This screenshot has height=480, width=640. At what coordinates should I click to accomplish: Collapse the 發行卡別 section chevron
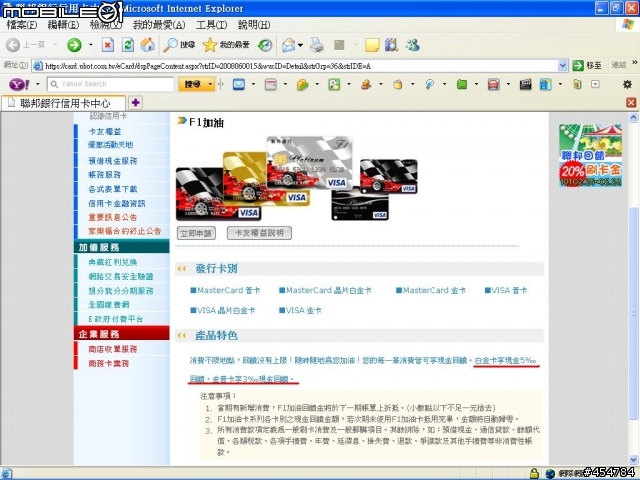tap(182, 269)
